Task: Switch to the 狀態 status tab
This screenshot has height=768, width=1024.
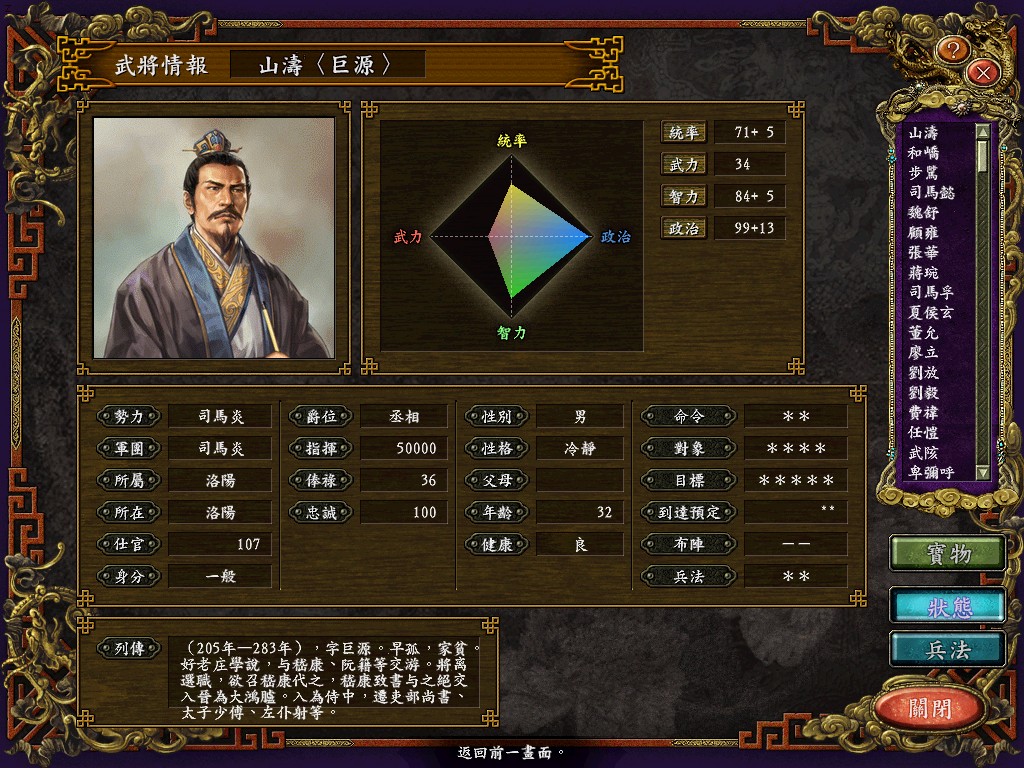Action: tap(948, 607)
